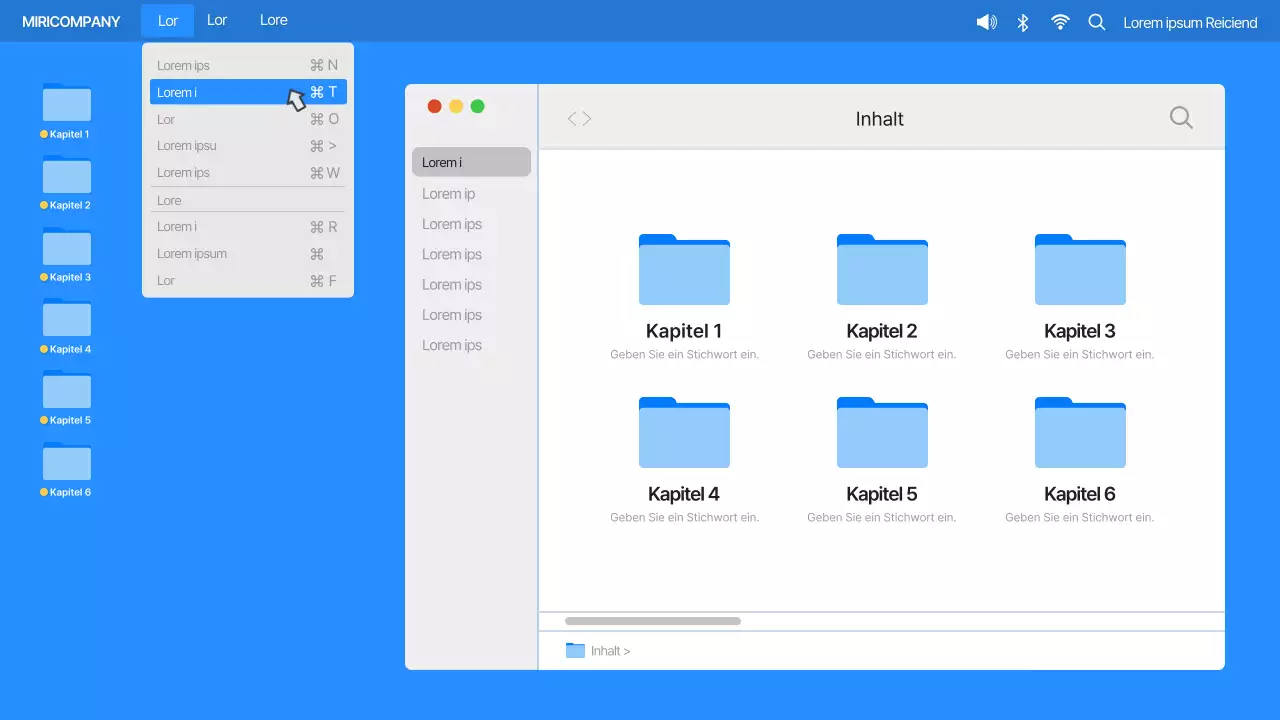Open the Lore menu in the menu bar
1280x720 pixels.
273,20
